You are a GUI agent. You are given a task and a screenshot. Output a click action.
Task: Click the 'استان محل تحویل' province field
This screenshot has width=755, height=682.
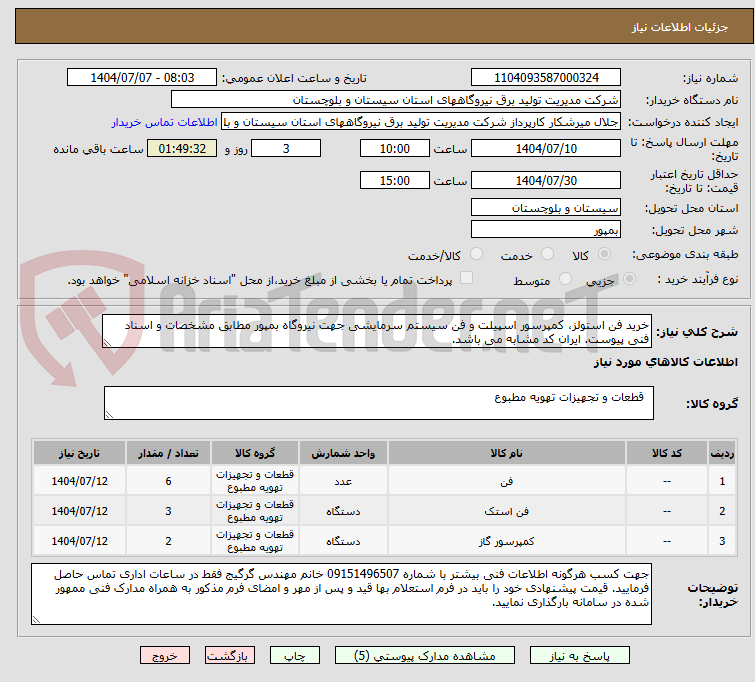(x=545, y=208)
